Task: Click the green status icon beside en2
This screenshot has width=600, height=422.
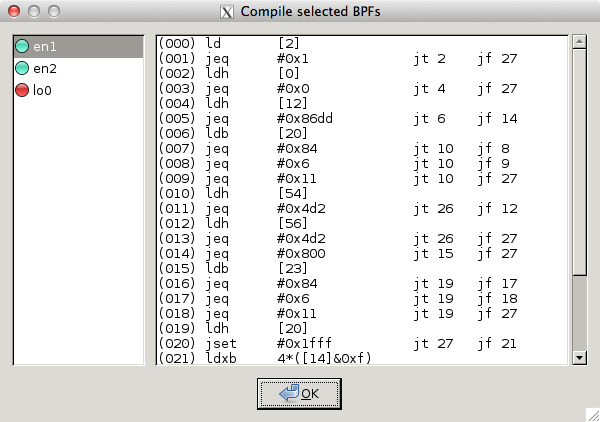Action: (22, 69)
